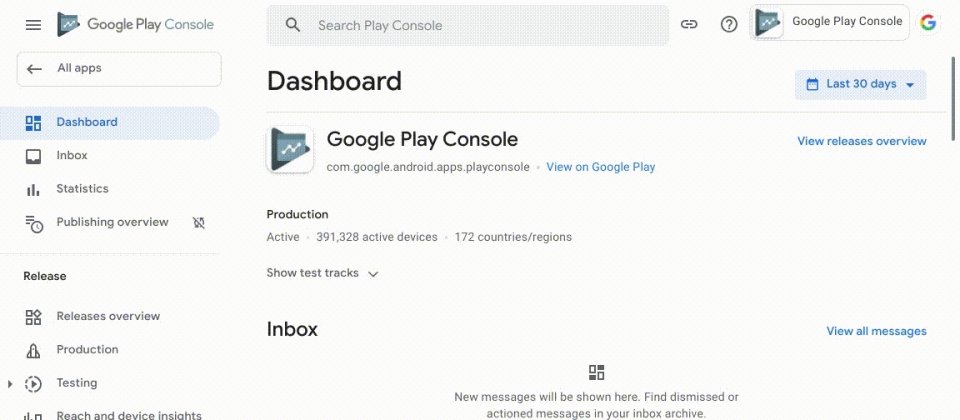
Task: Click the Statistics bar chart icon
Action: (33, 190)
